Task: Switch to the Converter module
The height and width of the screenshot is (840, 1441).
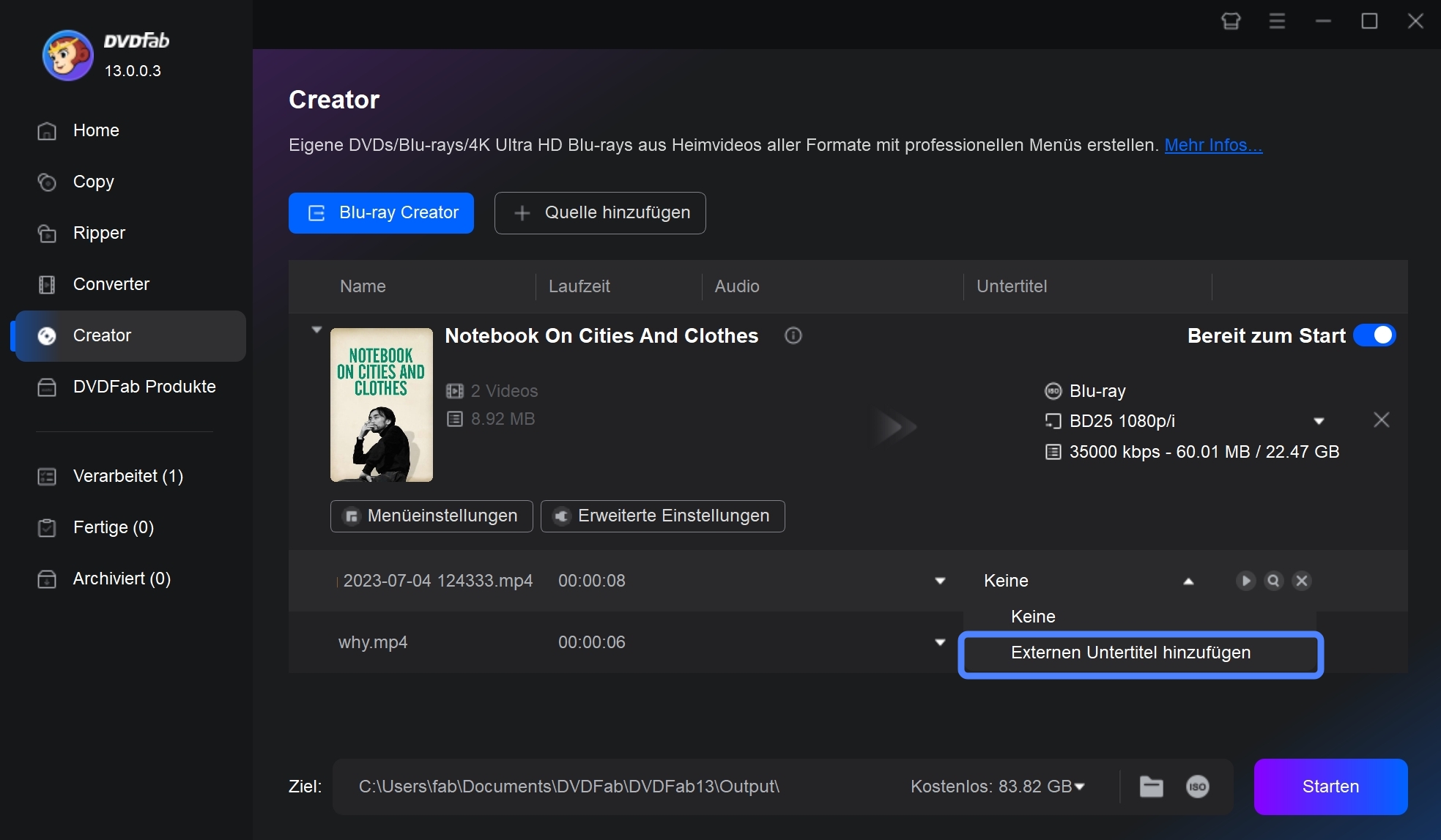Action: tap(130, 284)
